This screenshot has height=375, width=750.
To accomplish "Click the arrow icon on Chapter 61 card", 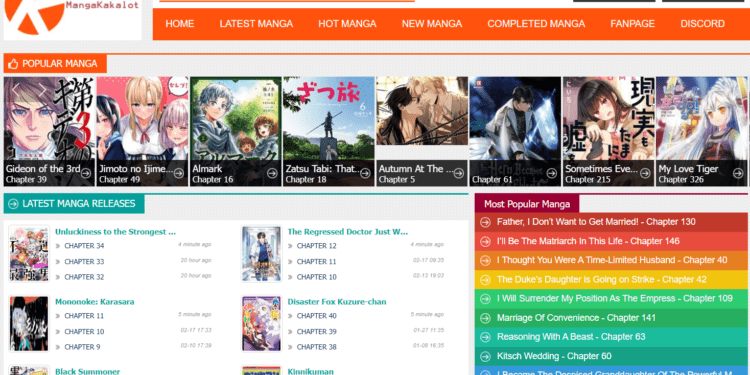I will pos(551,173).
